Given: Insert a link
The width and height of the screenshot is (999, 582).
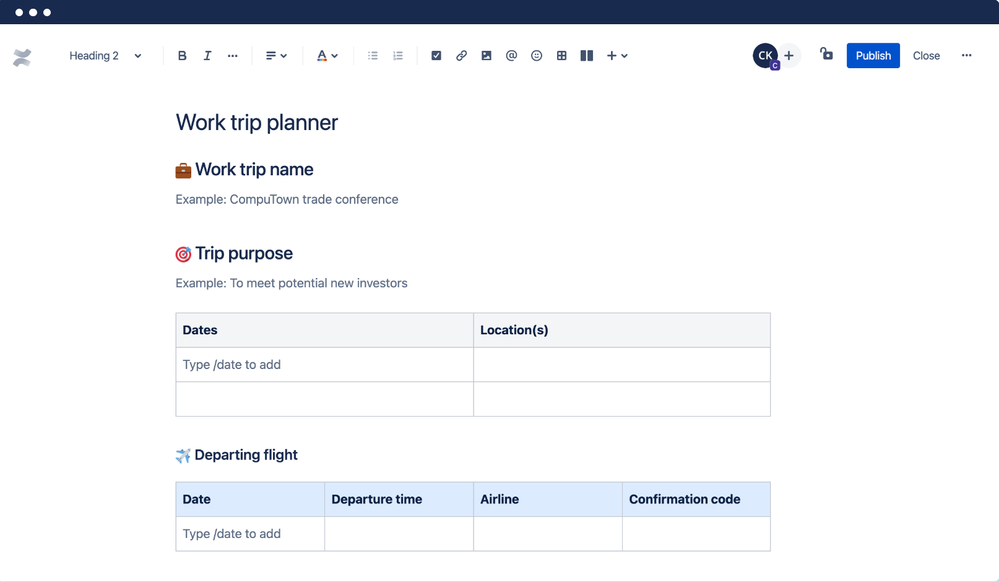Looking at the screenshot, I should click(x=461, y=55).
